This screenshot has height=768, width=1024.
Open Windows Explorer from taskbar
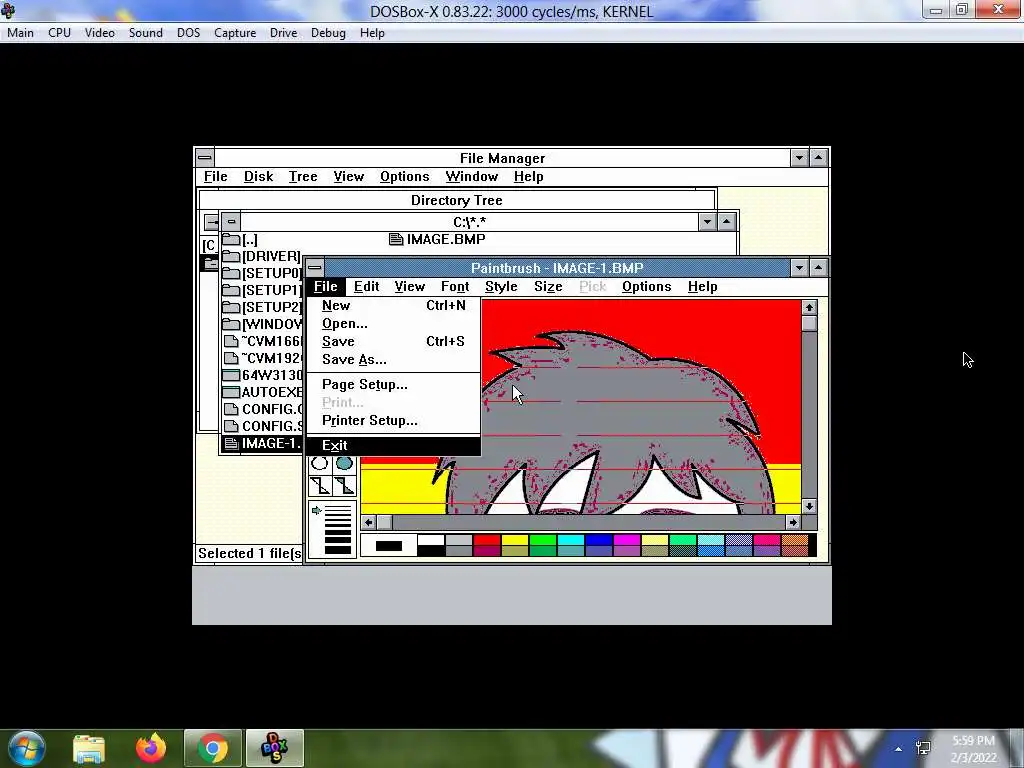[x=89, y=748]
